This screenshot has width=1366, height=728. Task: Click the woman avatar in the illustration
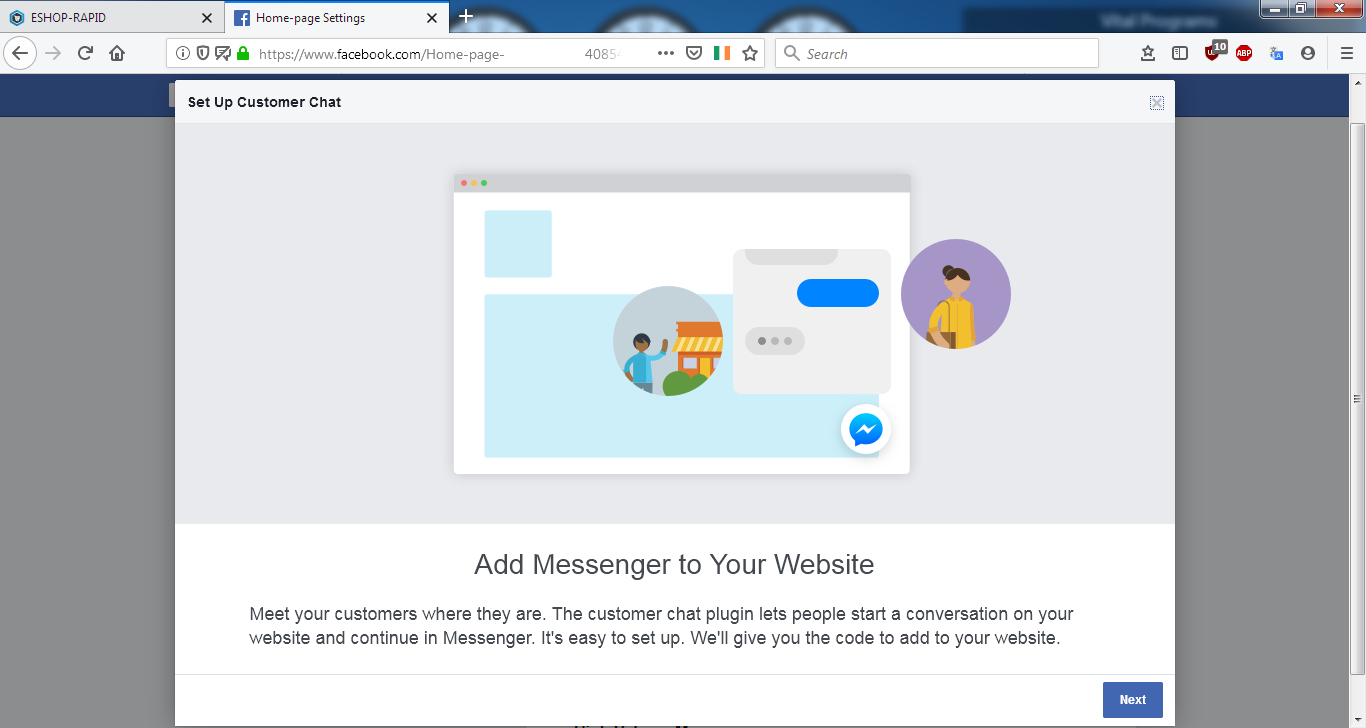point(956,294)
